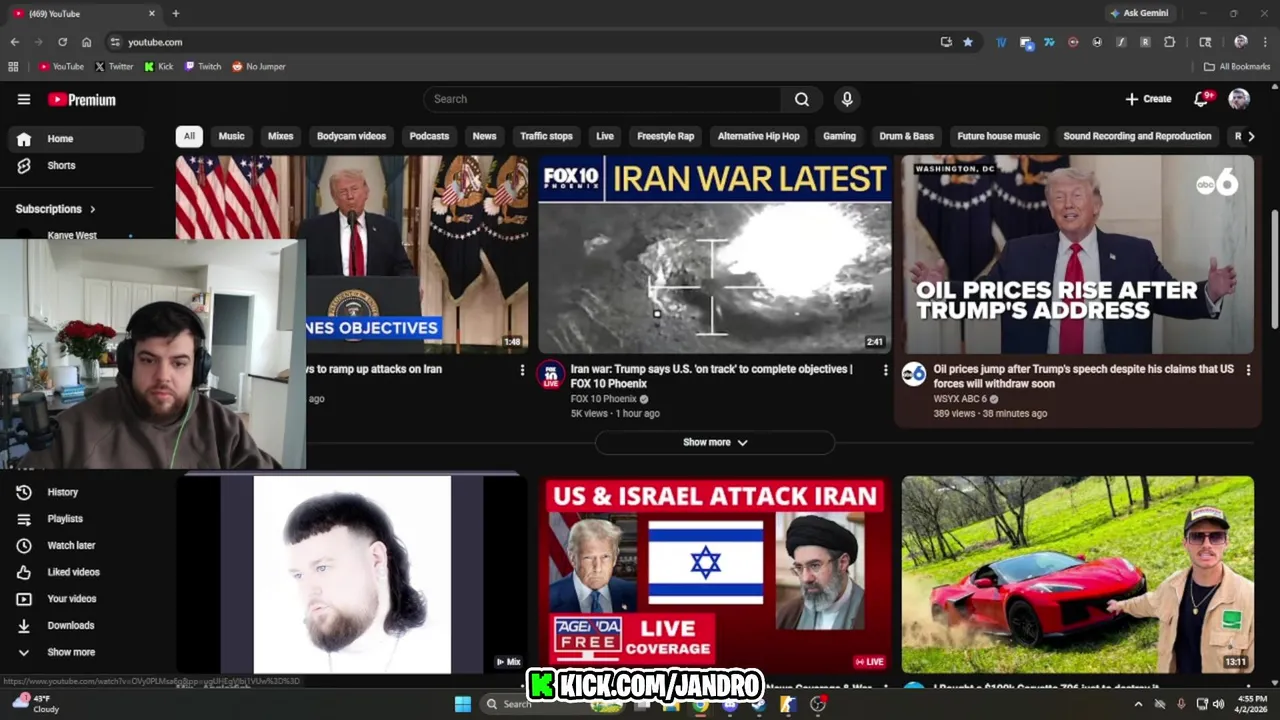Select the Traffic stops filter chip
This screenshot has height=720, width=1280.
click(x=546, y=136)
